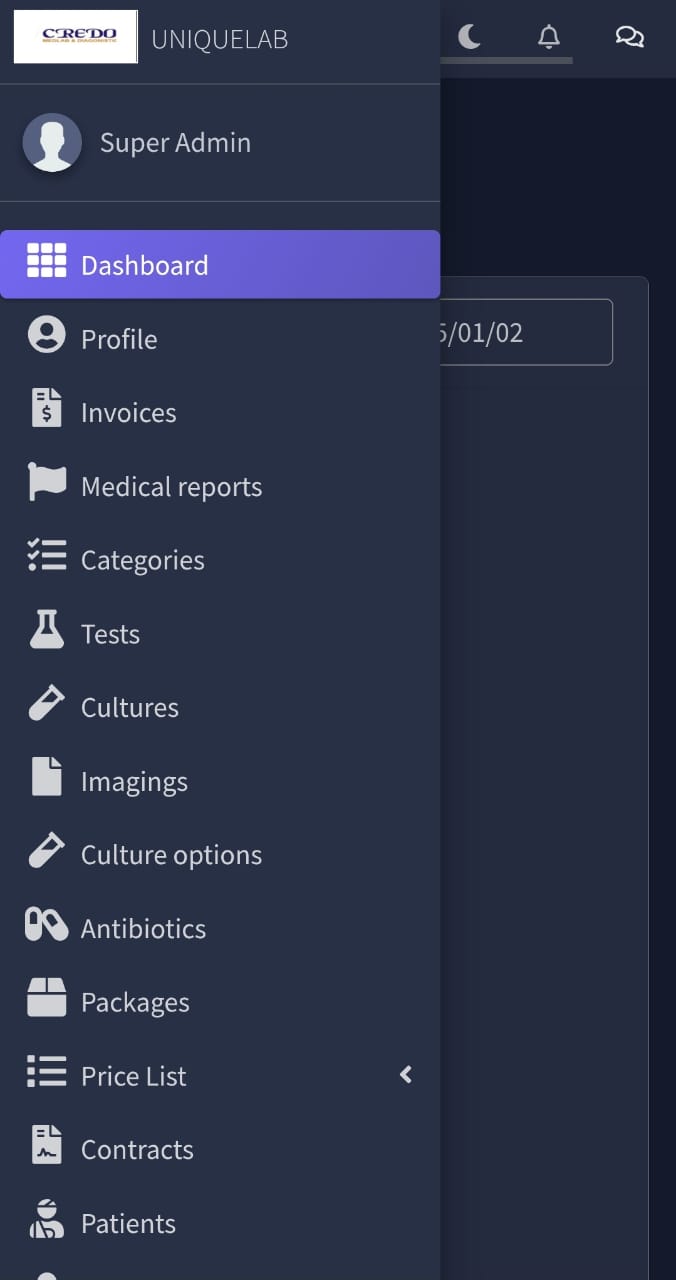Open the chat messages icon
676x1280 pixels.
click(x=629, y=37)
